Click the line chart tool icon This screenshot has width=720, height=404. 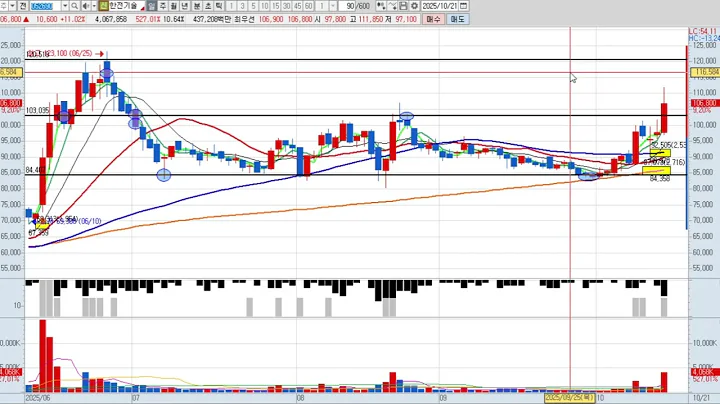[392, 6]
